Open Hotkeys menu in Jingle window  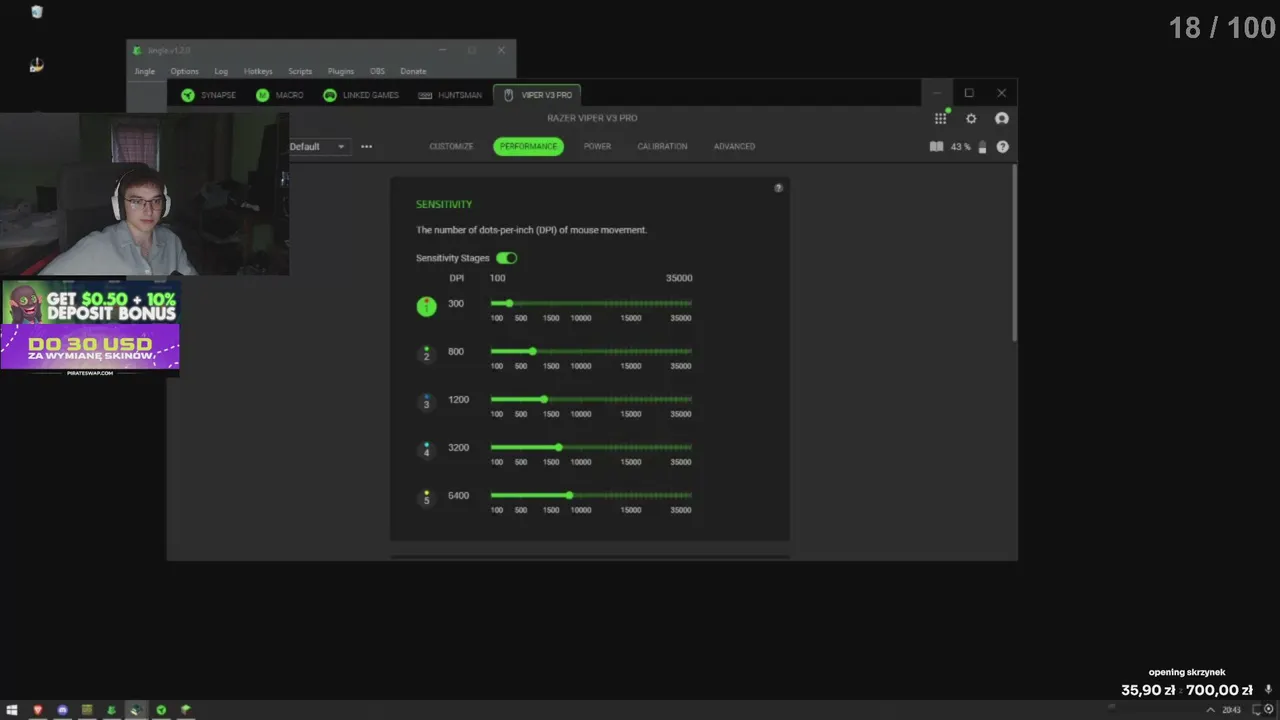258,72
